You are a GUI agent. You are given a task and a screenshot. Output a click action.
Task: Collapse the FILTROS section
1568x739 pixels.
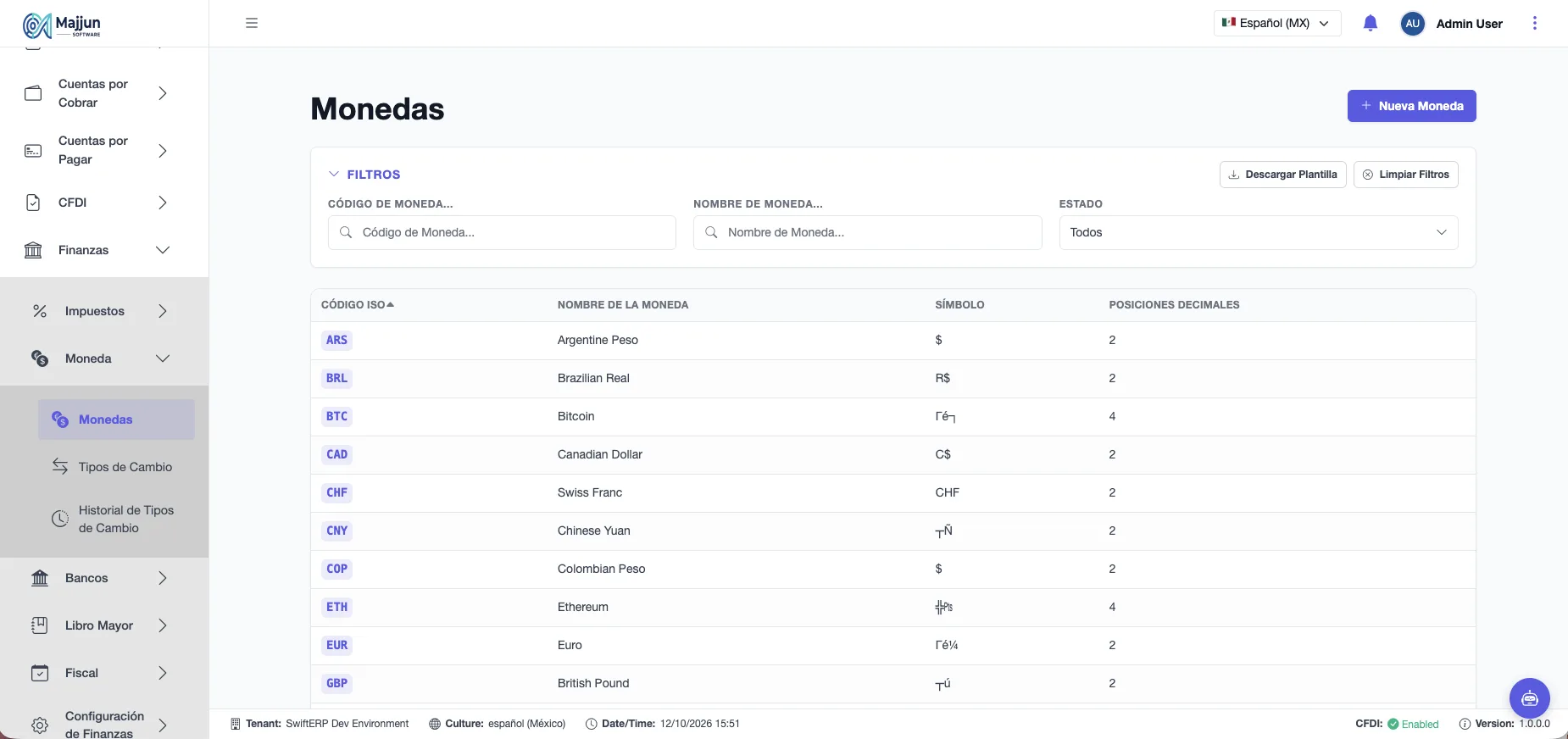point(364,174)
